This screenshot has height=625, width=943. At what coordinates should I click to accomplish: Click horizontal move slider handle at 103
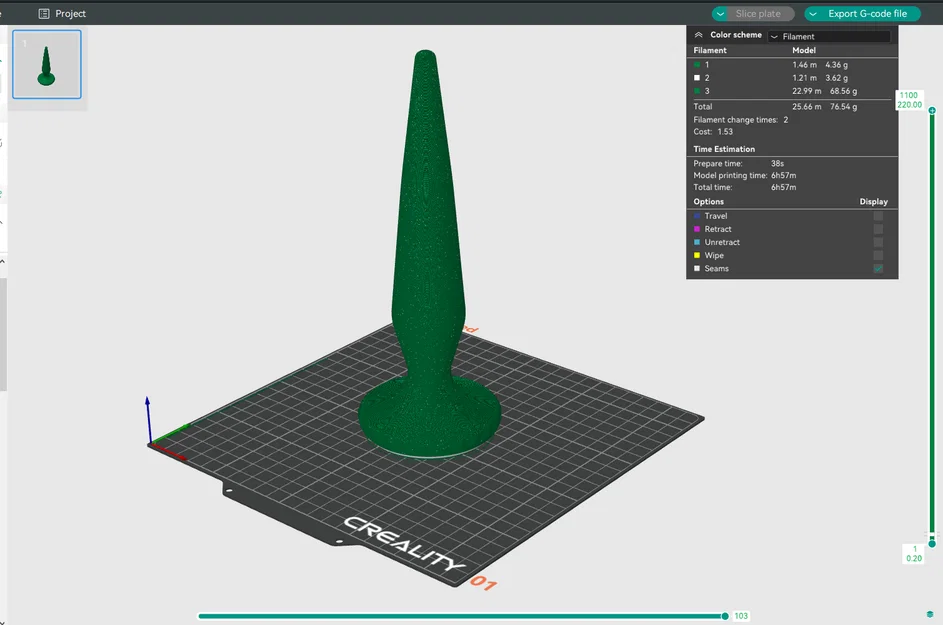725,616
